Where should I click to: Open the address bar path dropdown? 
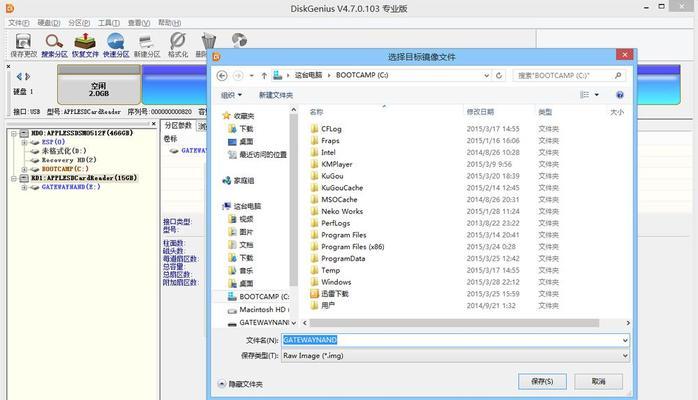click(487, 76)
